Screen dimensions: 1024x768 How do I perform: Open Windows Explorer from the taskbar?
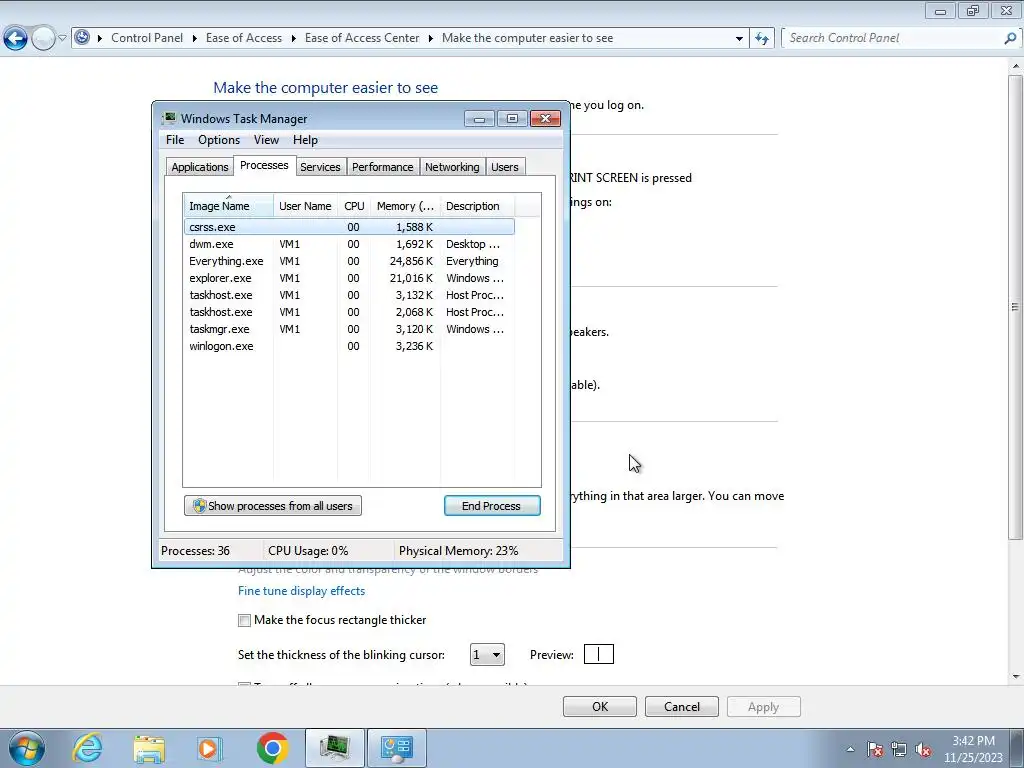[149, 748]
